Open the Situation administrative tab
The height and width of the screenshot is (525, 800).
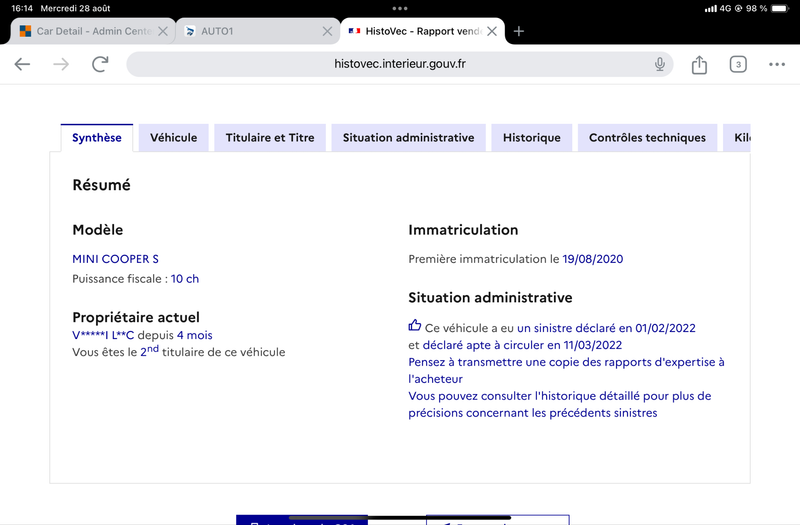408,138
